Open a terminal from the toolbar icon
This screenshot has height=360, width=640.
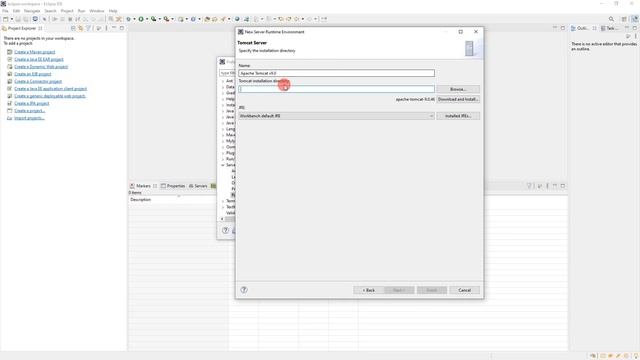tap(35, 19)
